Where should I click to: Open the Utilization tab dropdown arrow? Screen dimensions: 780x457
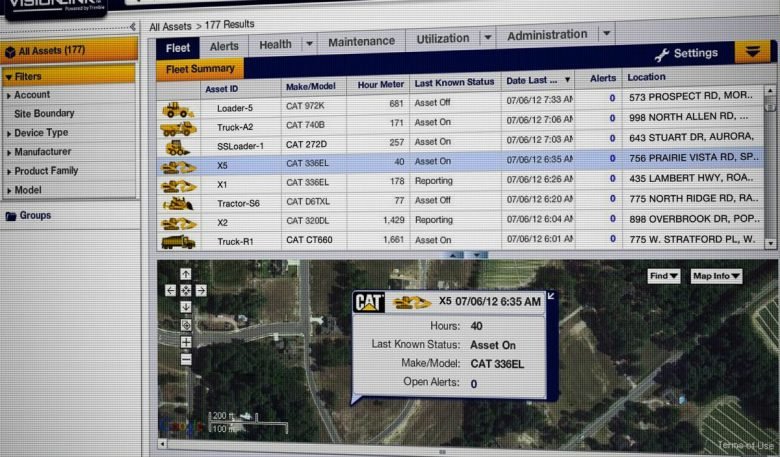[x=488, y=37]
